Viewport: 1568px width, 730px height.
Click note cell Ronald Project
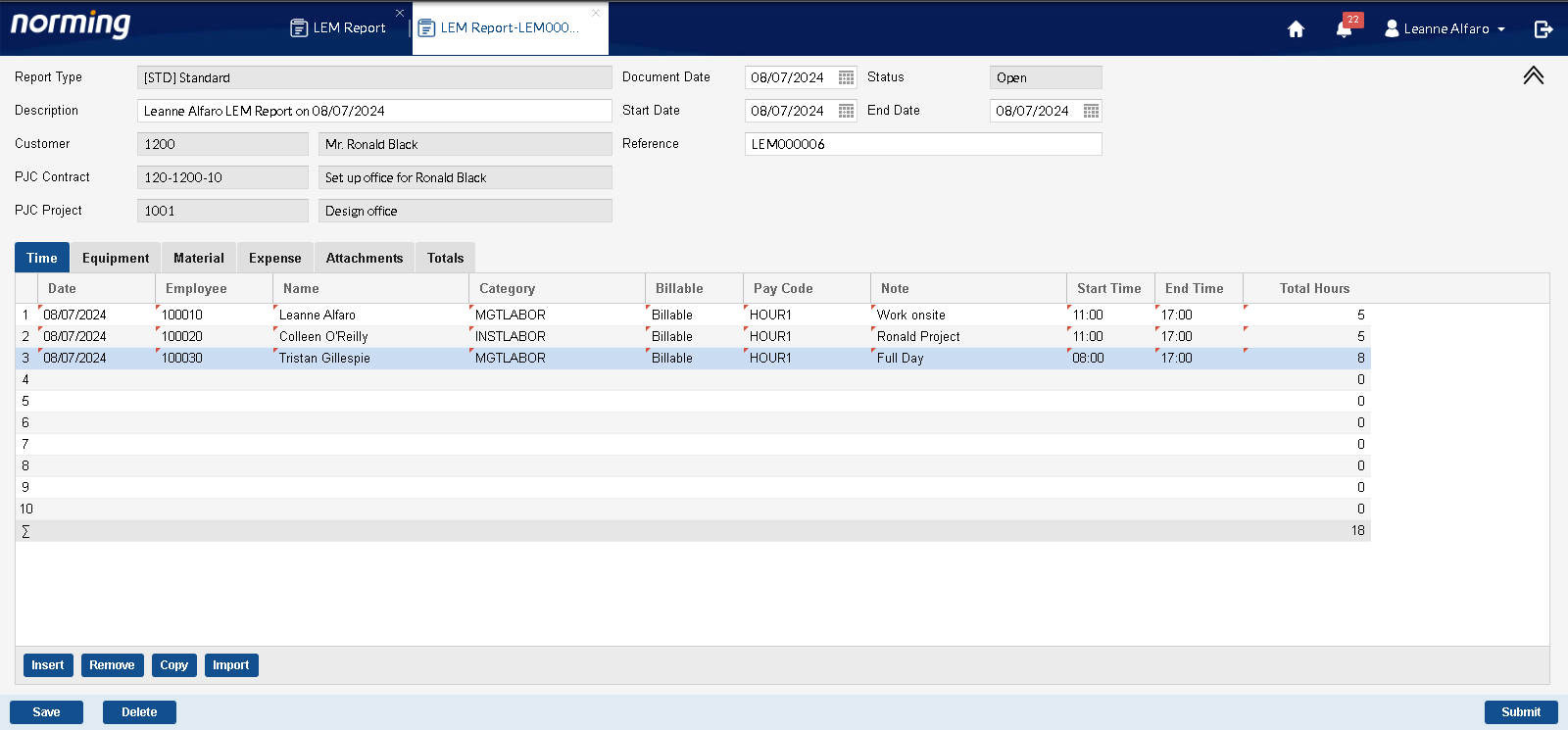(x=968, y=336)
